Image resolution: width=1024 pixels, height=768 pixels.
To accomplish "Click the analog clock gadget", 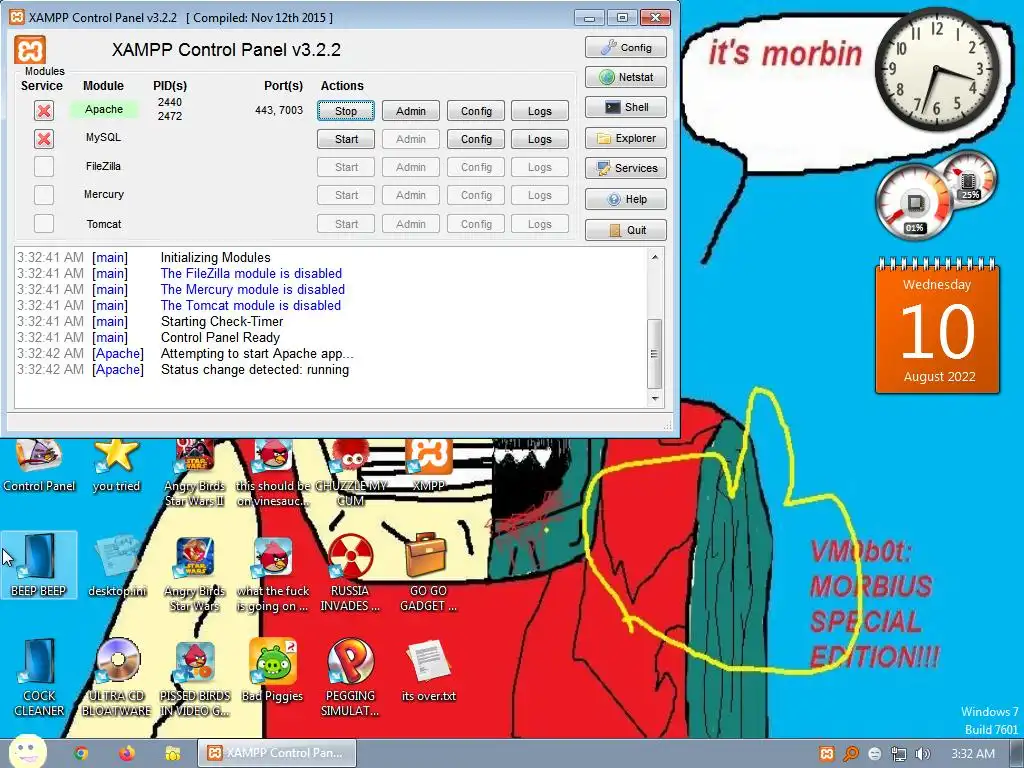I will click(x=936, y=69).
